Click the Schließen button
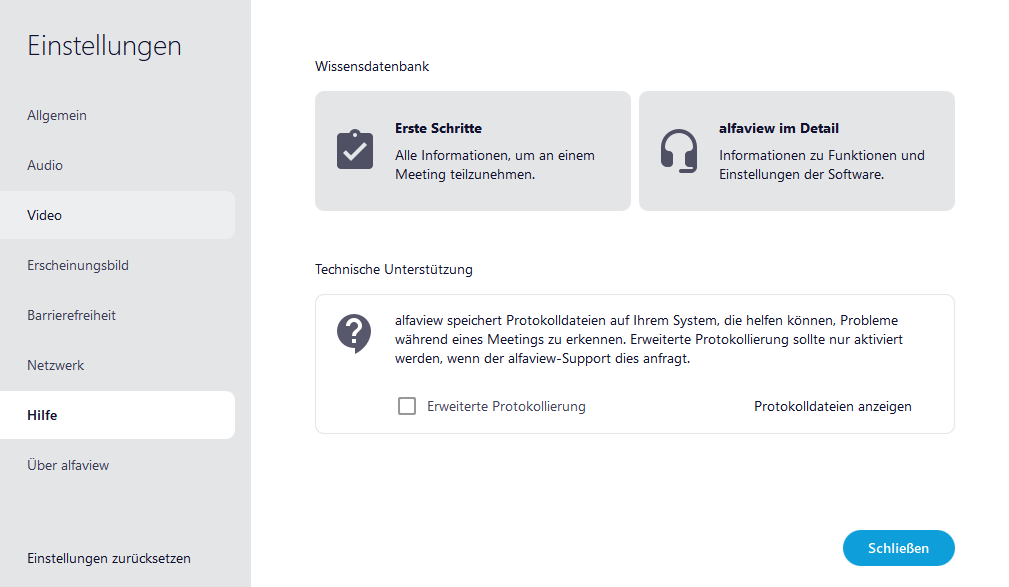Image resolution: width=1009 pixels, height=587 pixels. 898,548
